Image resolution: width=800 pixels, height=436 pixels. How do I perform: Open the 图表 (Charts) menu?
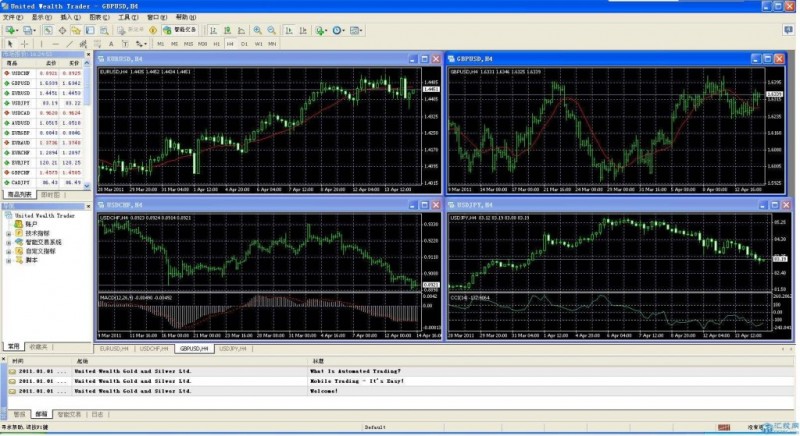(x=99, y=17)
